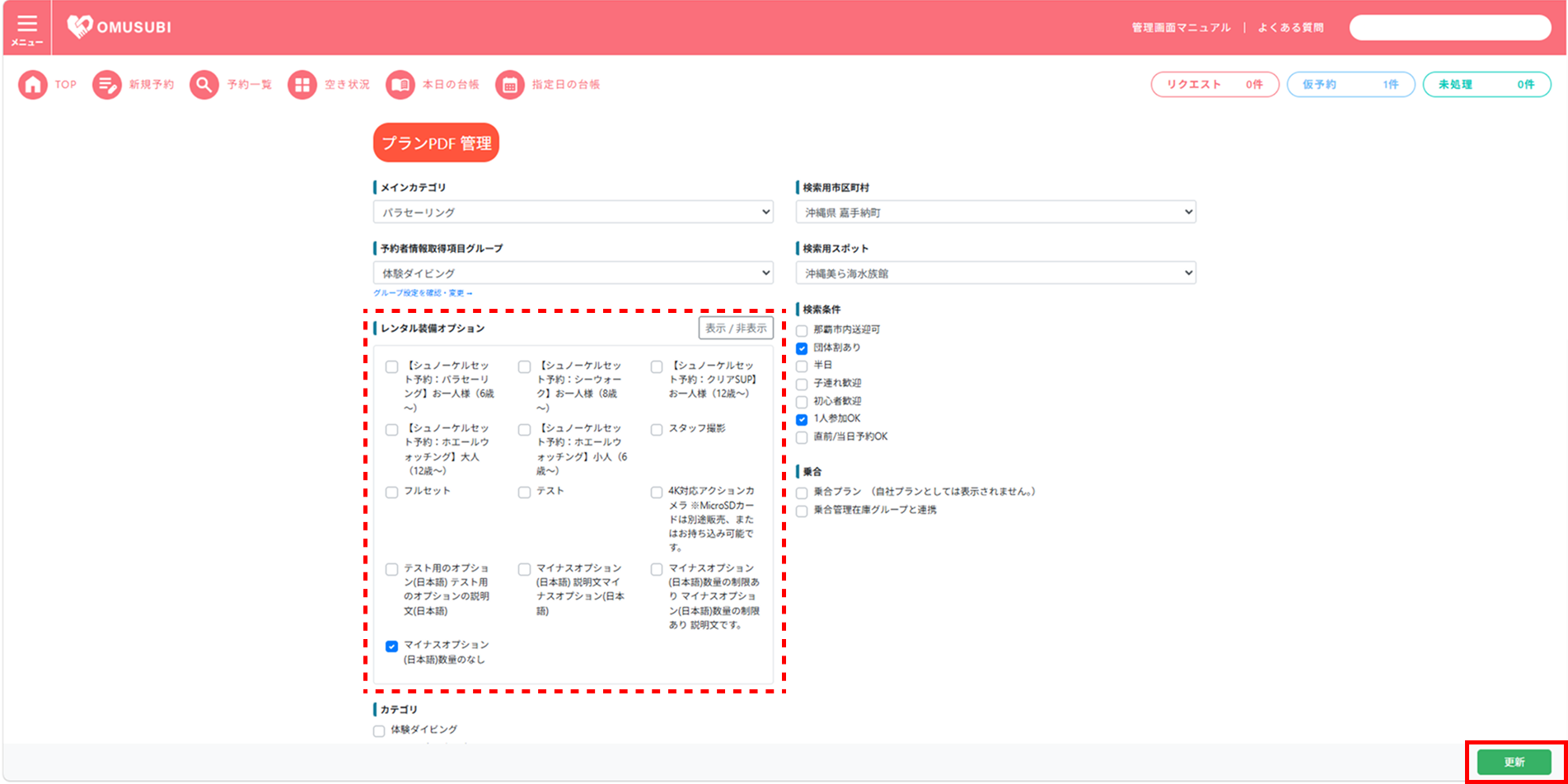This screenshot has width=1568, height=784.
Task: Open 新規予約 pencil icon
Action: 106,85
